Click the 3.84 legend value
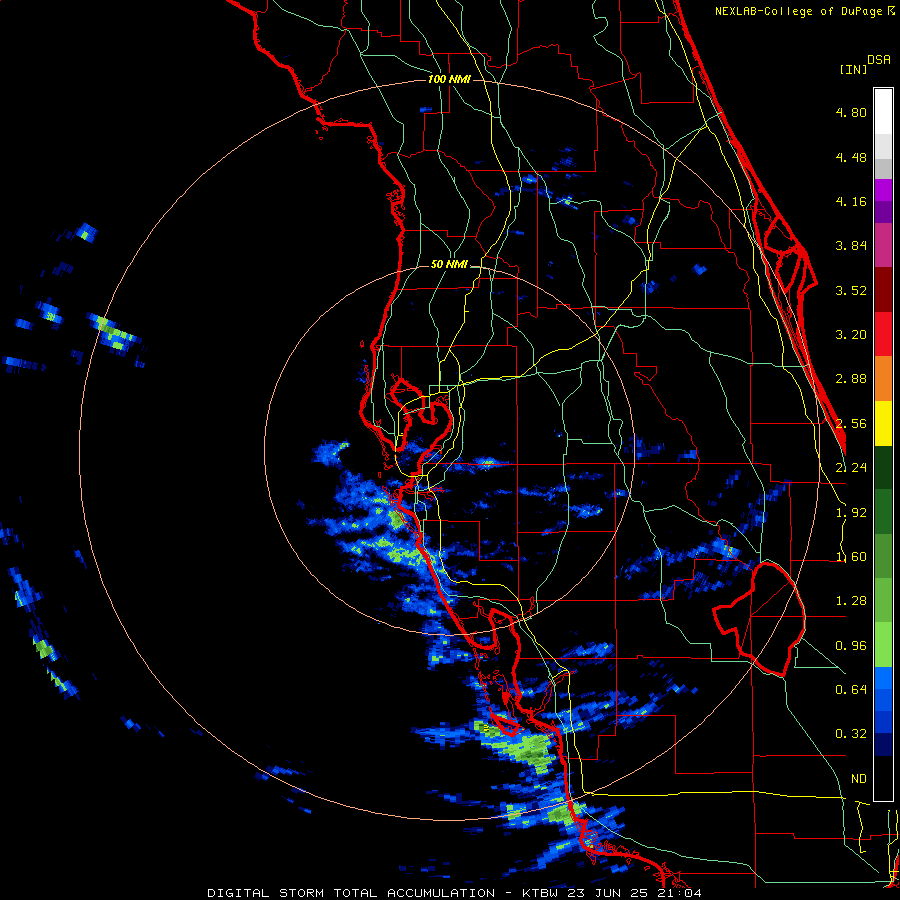 [x=851, y=246]
